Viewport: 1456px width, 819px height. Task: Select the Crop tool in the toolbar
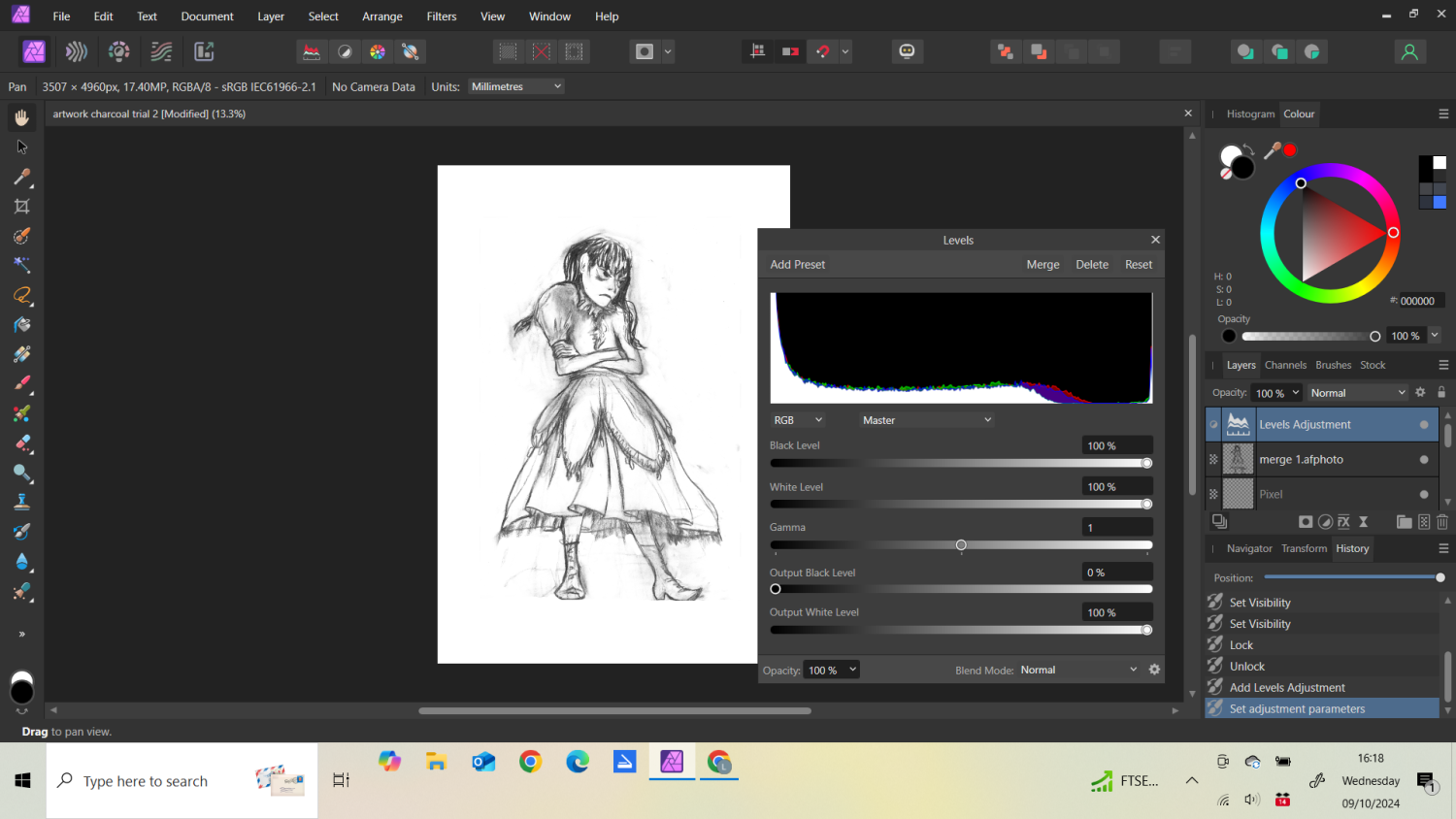[21, 206]
